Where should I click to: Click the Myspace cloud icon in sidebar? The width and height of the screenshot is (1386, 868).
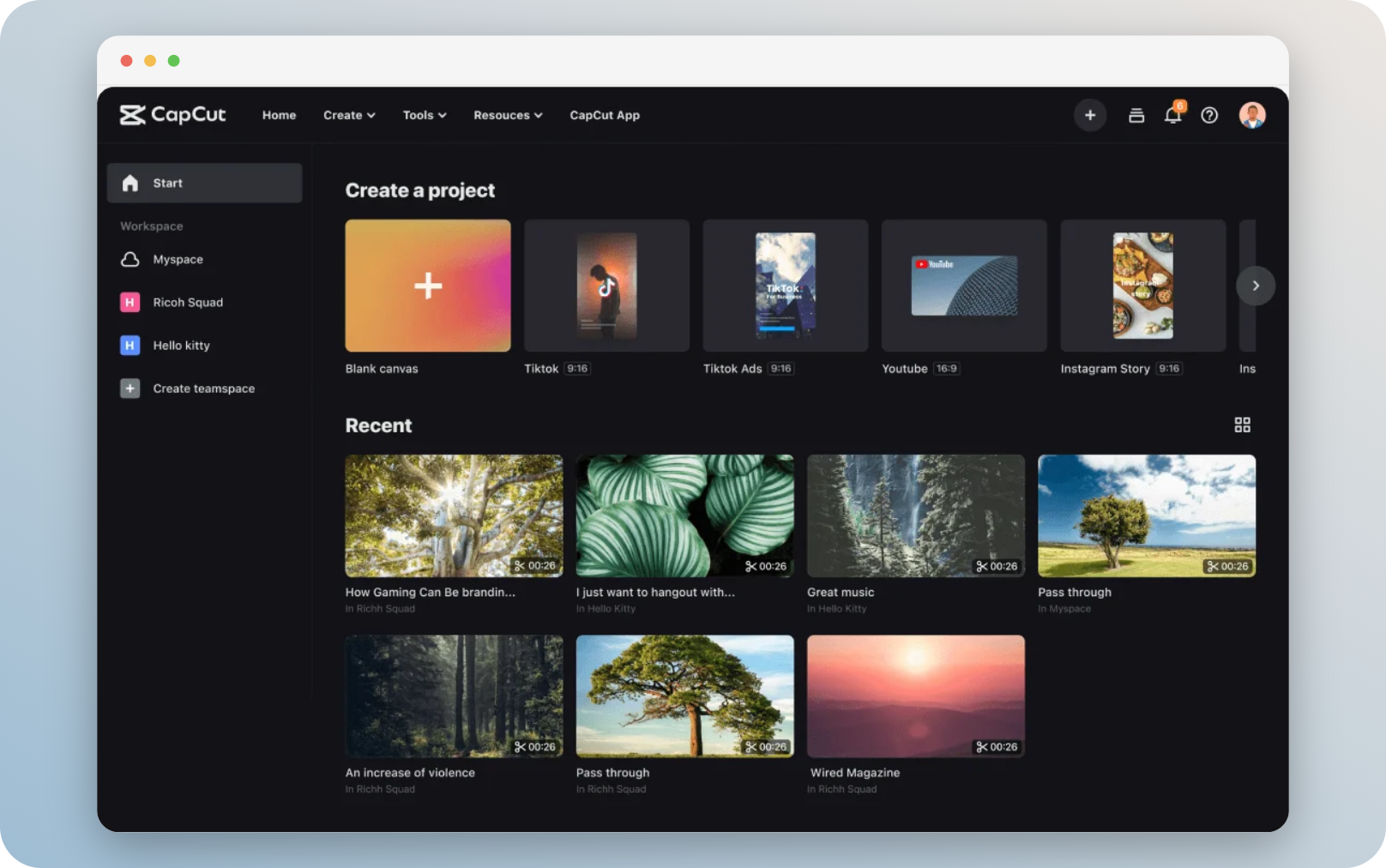(130, 259)
